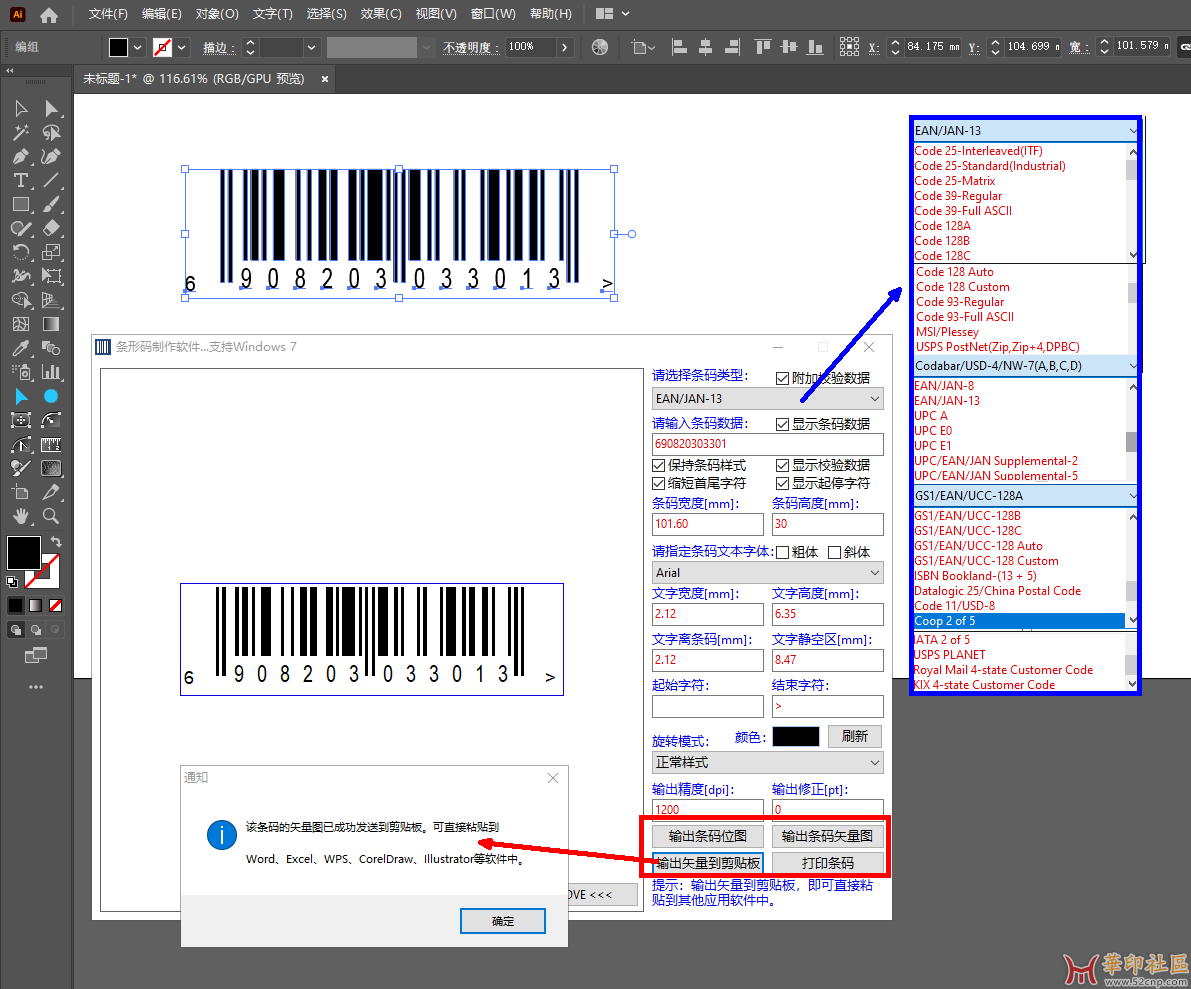Image resolution: width=1191 pixels, height=989 pixels.
Task: Click 打印条码 print button
Action: (827, 863)
